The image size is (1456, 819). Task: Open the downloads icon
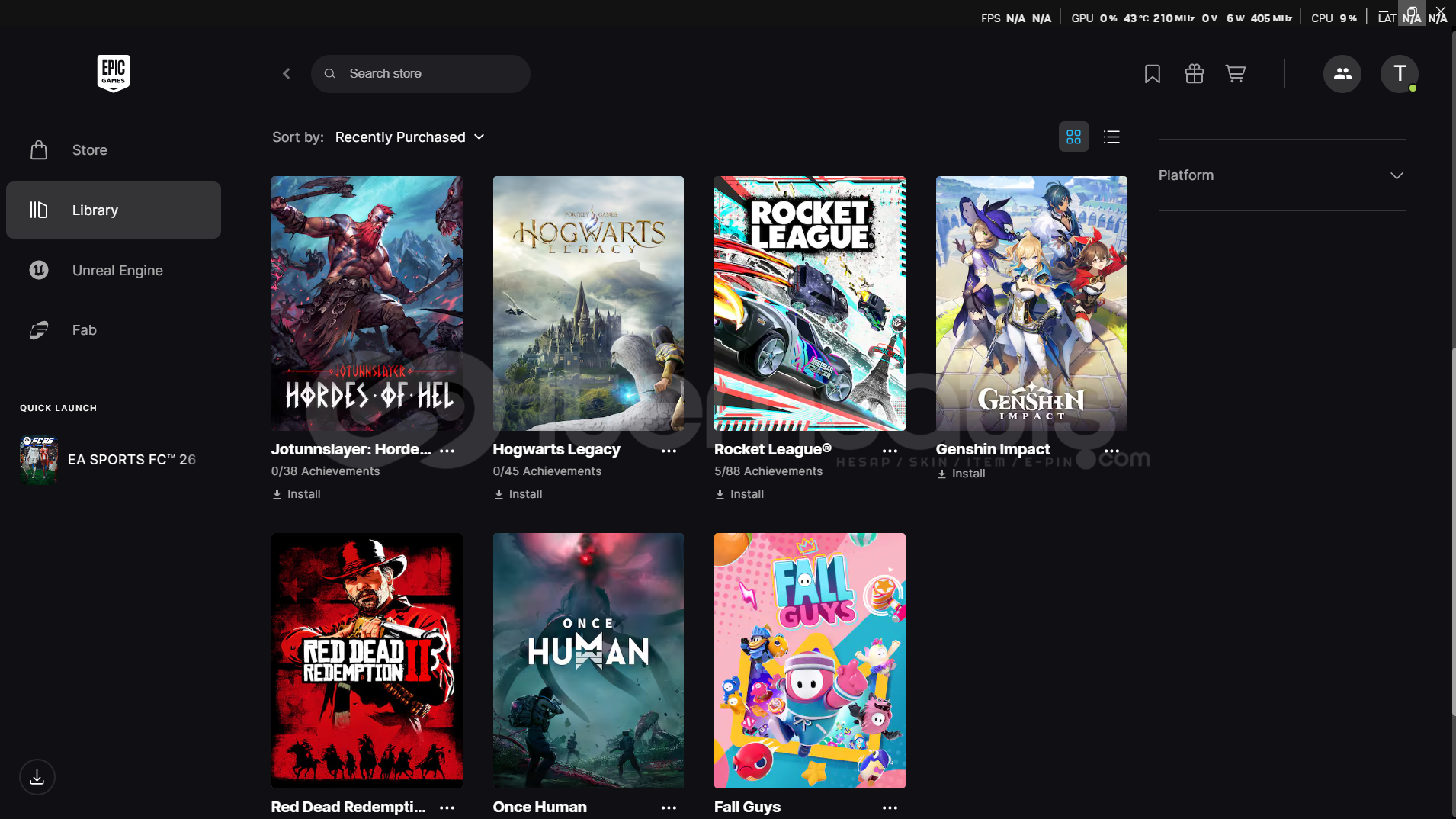tap(37, 777)
